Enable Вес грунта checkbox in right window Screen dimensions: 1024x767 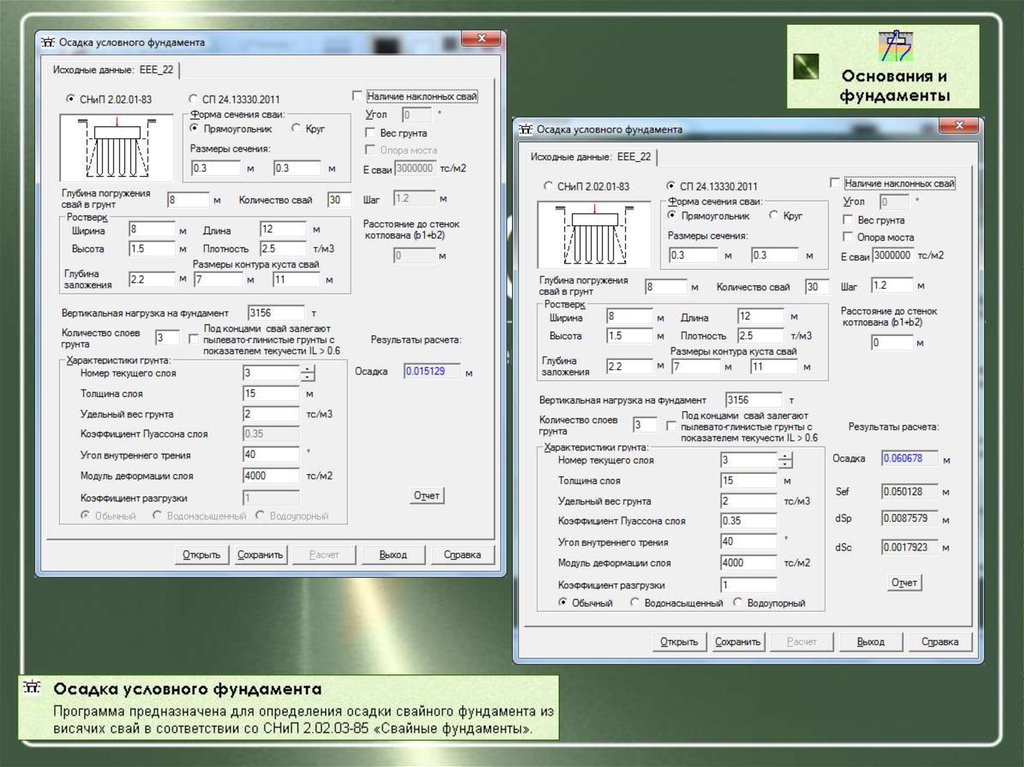click(849, 220)
